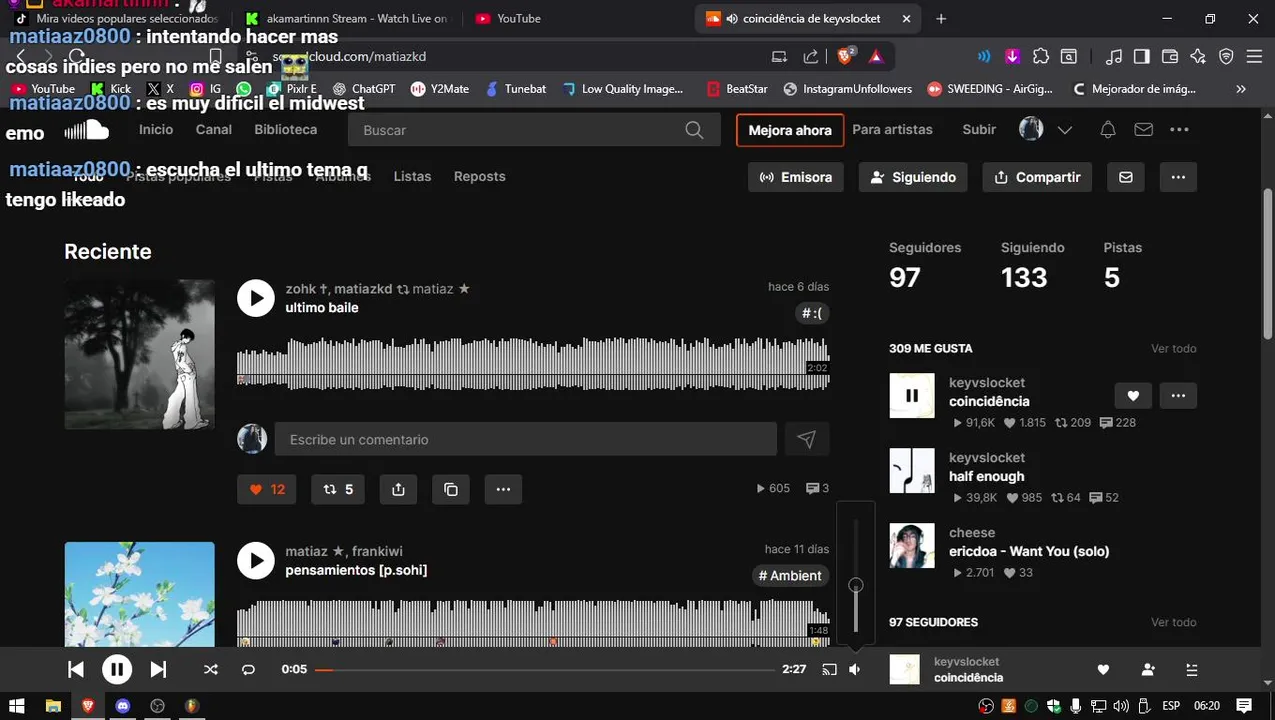1275x720 pixels.
Task: Click Ver todo next to 309 ME GUSTA
Action: [1173, 349]
